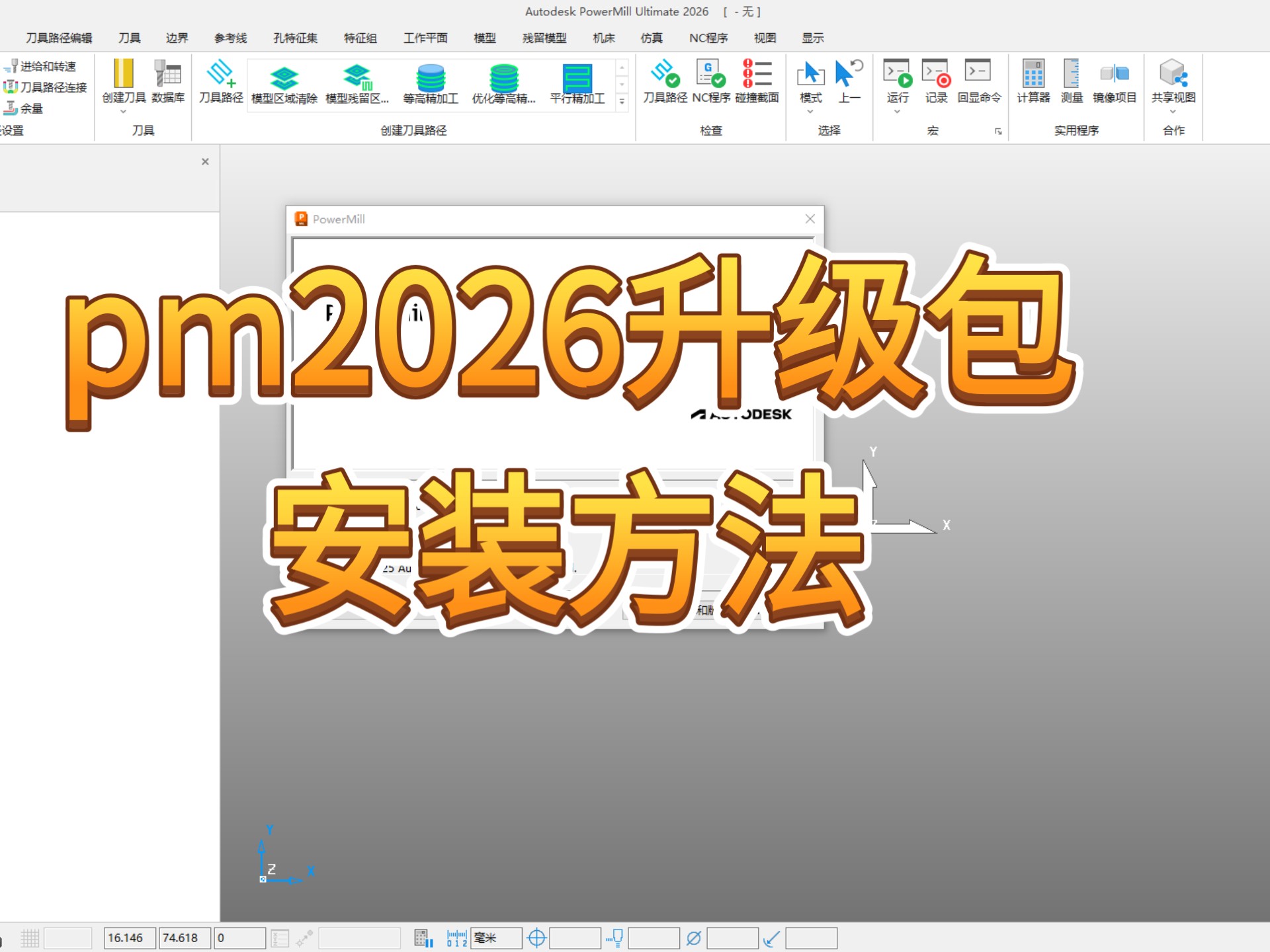The height and width of the screenshot is (952, 1270).
Task: Open Thickness (余量) settings
Action: [23, 108]
